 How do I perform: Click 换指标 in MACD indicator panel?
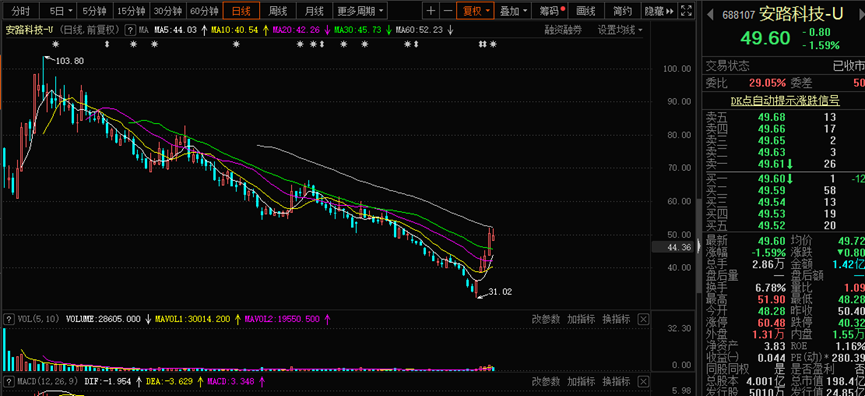pos(616,381)
